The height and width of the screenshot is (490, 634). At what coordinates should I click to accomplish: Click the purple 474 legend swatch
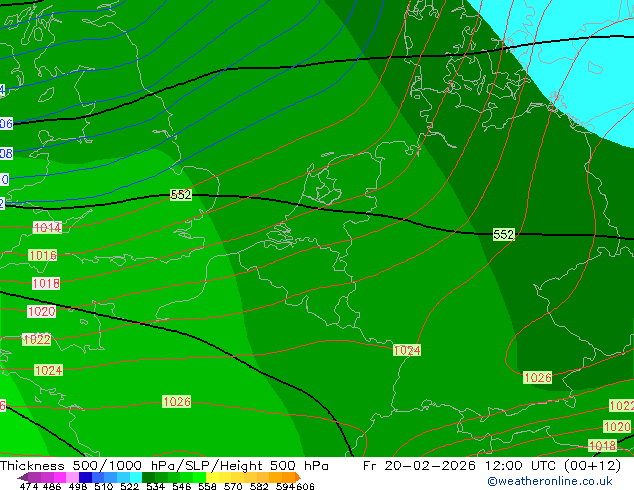[x=34, y=477]
